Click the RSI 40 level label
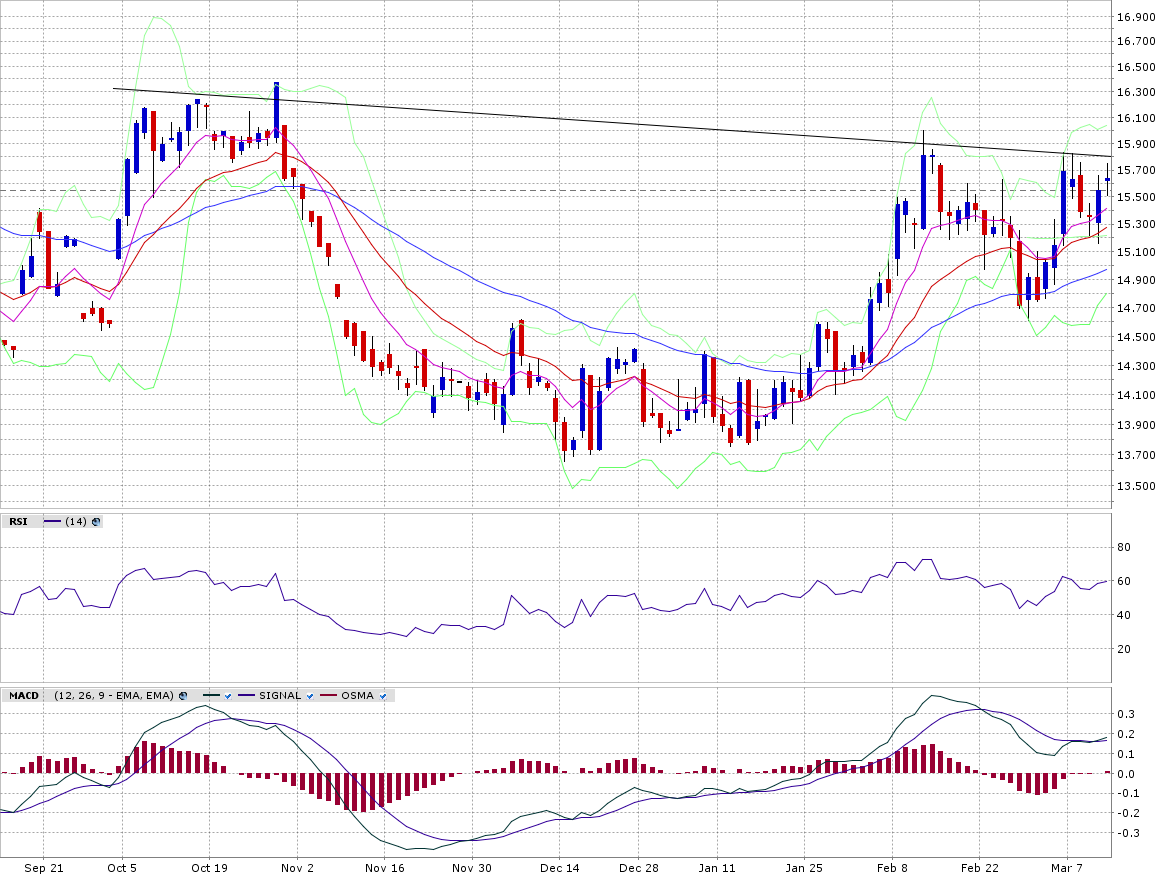Viewport: 1164px width, 882px height. pyautogui.click(x=1124, y=615)
